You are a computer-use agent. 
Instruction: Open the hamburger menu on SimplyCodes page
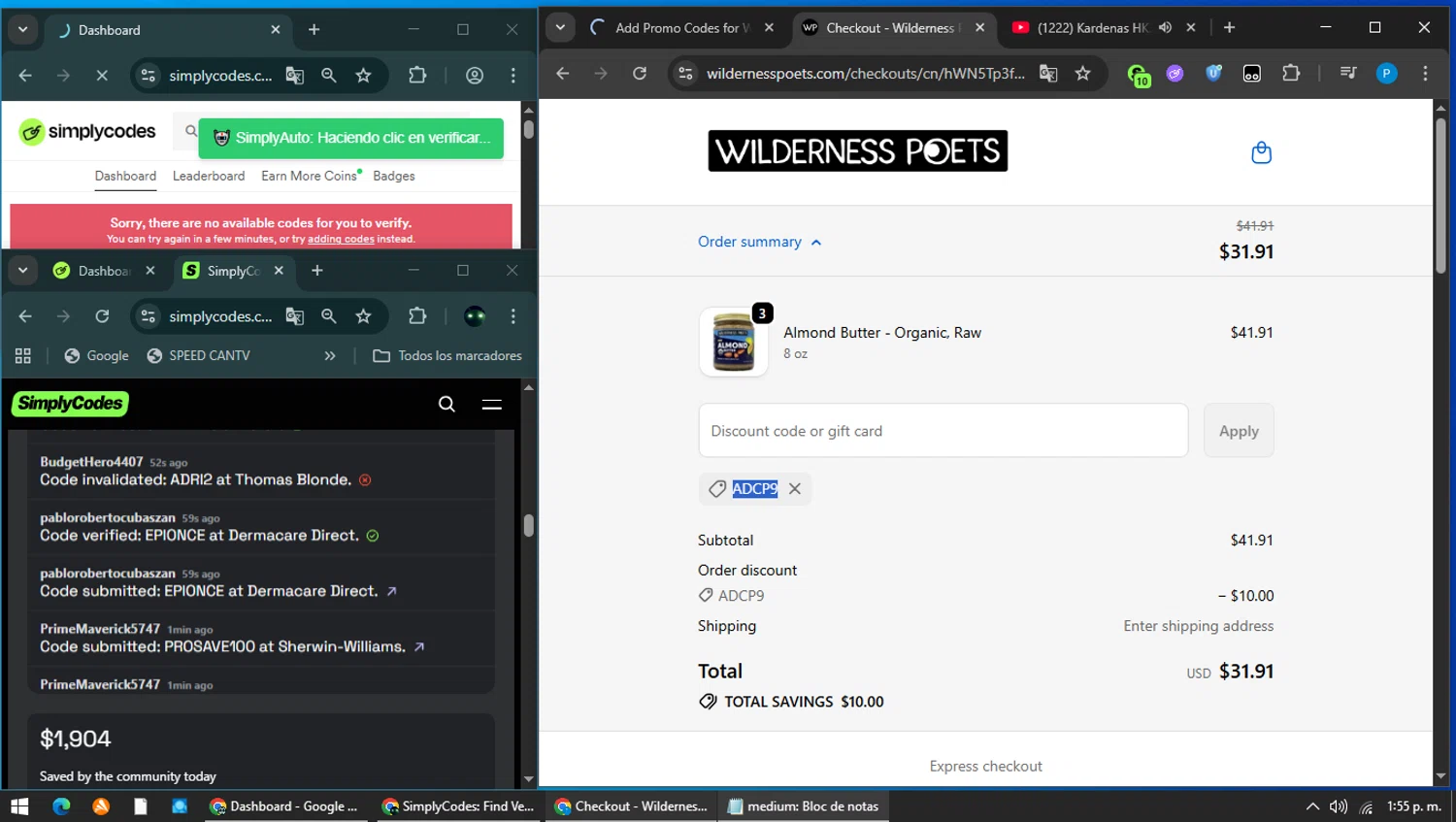[x=492, y=404]
